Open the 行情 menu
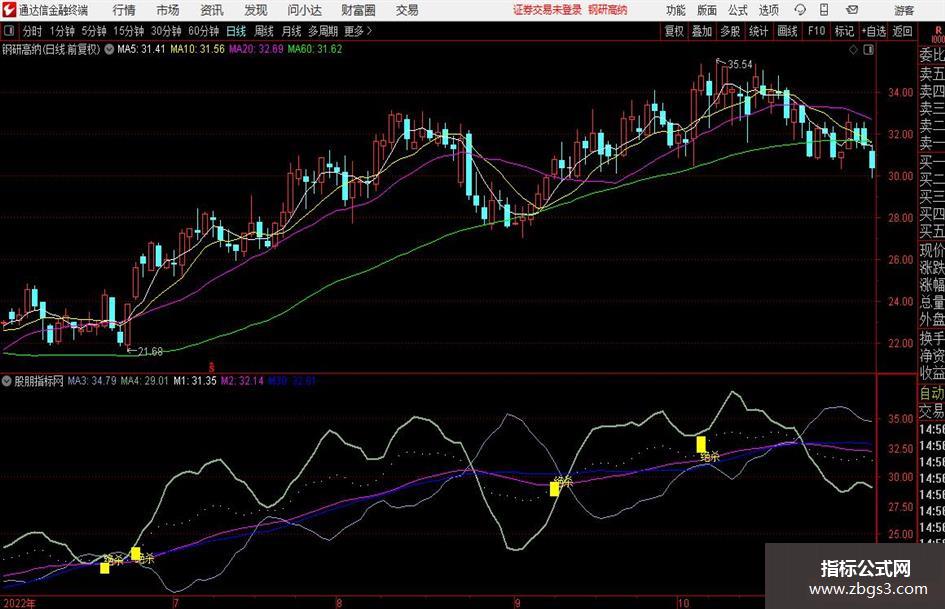945x609 pixels. [x=124, y=10]
